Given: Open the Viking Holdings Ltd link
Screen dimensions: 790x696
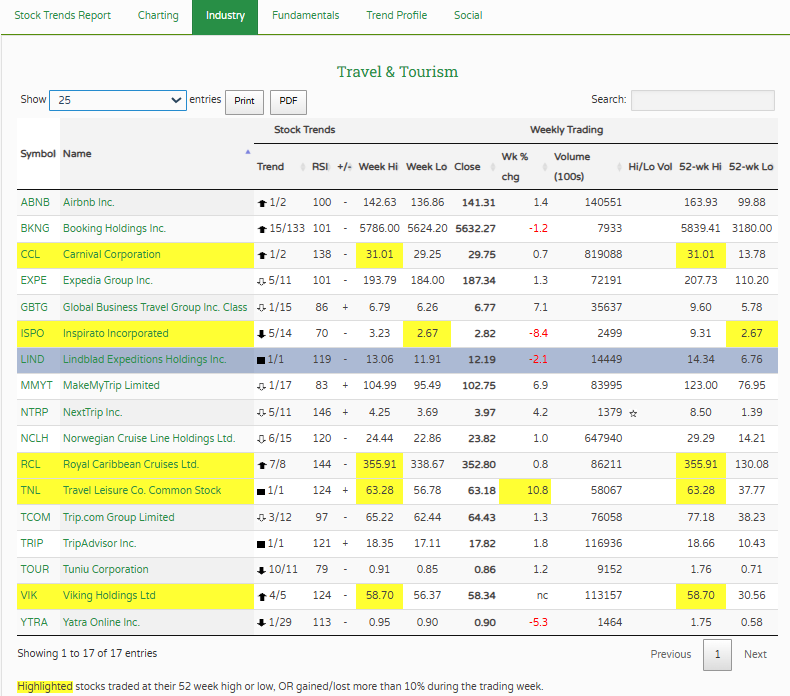Looking at the screenshot, I should pyautogui.click(x=109, y=596).
